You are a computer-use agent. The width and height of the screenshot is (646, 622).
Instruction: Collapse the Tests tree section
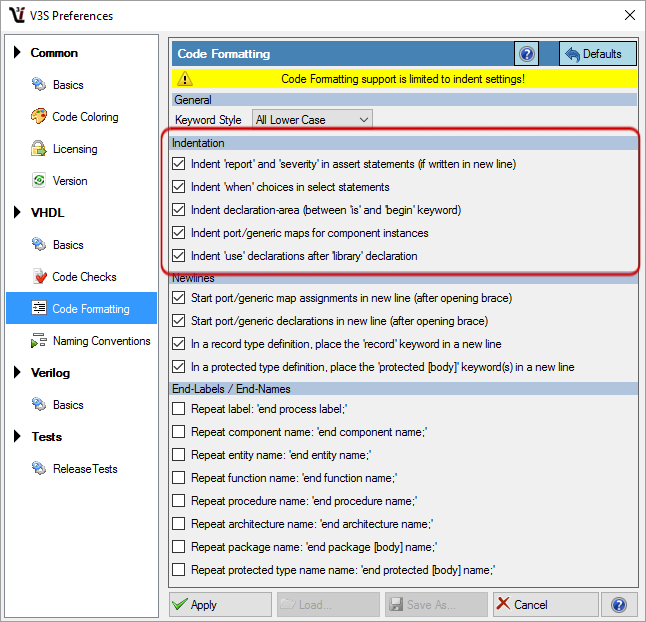click(17, 436)
